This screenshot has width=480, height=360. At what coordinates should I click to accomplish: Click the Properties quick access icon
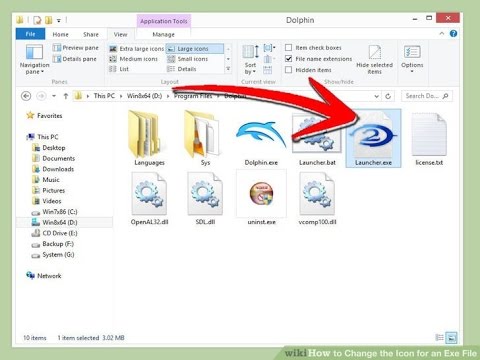coord(37,20)
